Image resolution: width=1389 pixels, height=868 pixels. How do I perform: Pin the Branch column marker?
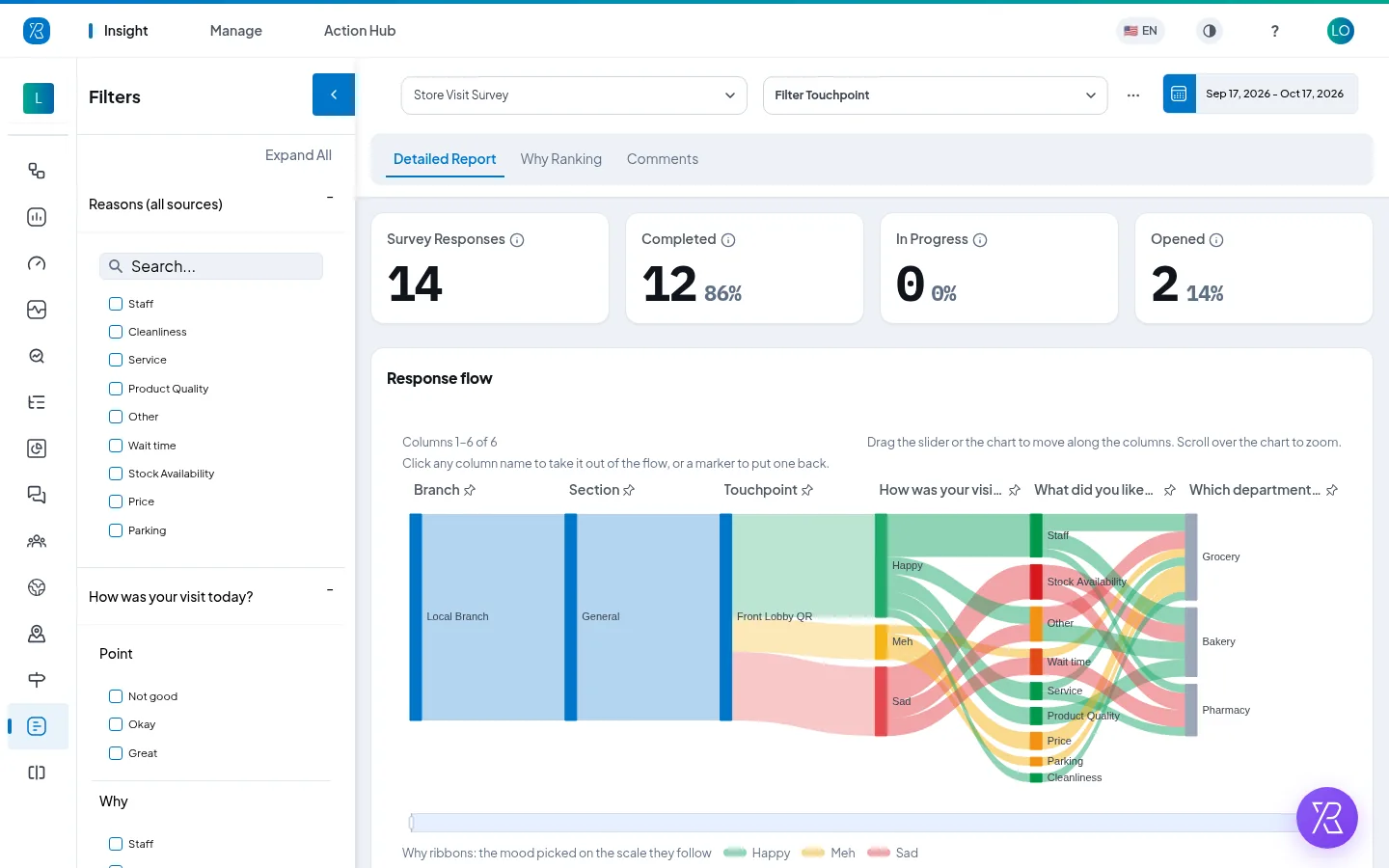point(470,490)
